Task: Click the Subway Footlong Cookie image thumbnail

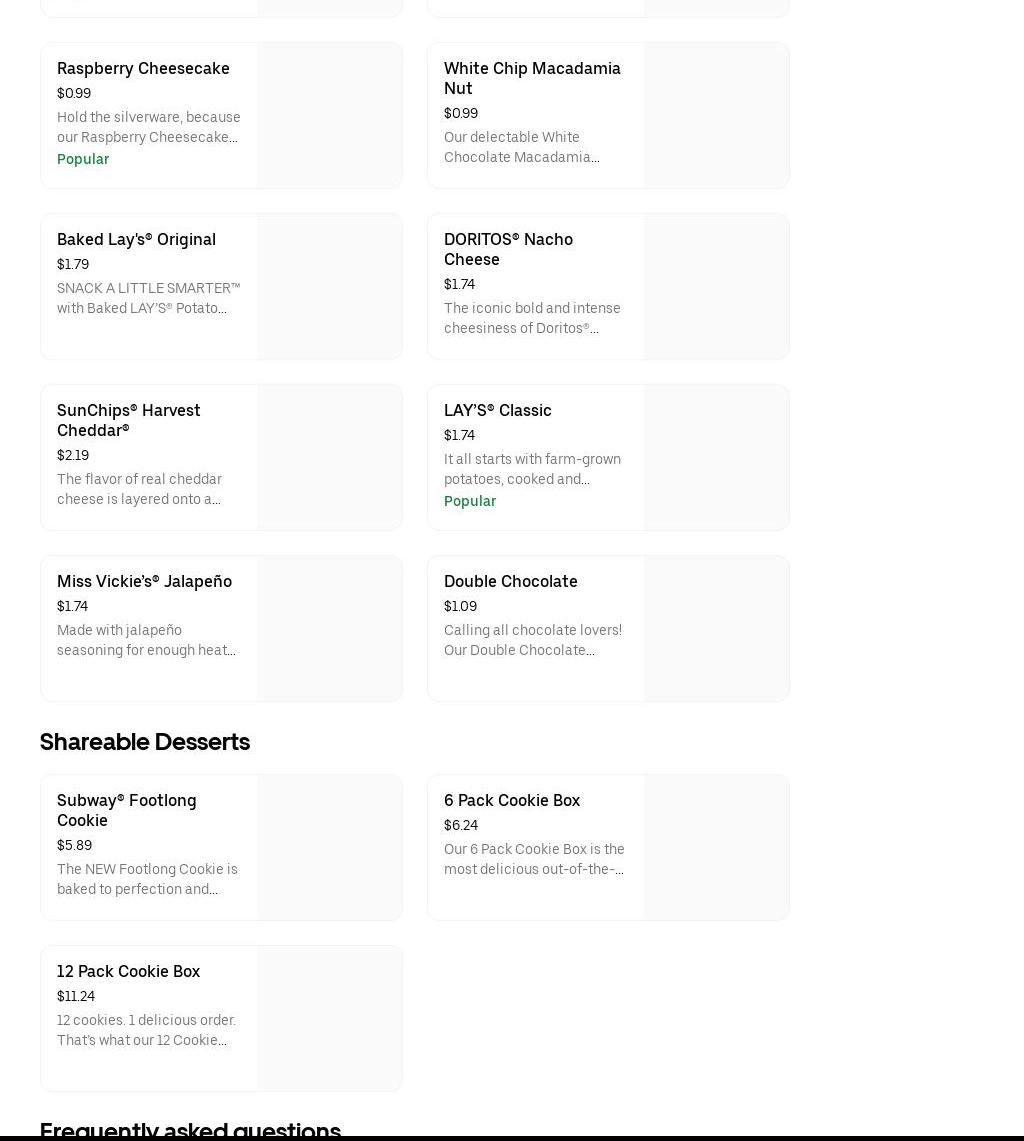Action: point(329,847)
